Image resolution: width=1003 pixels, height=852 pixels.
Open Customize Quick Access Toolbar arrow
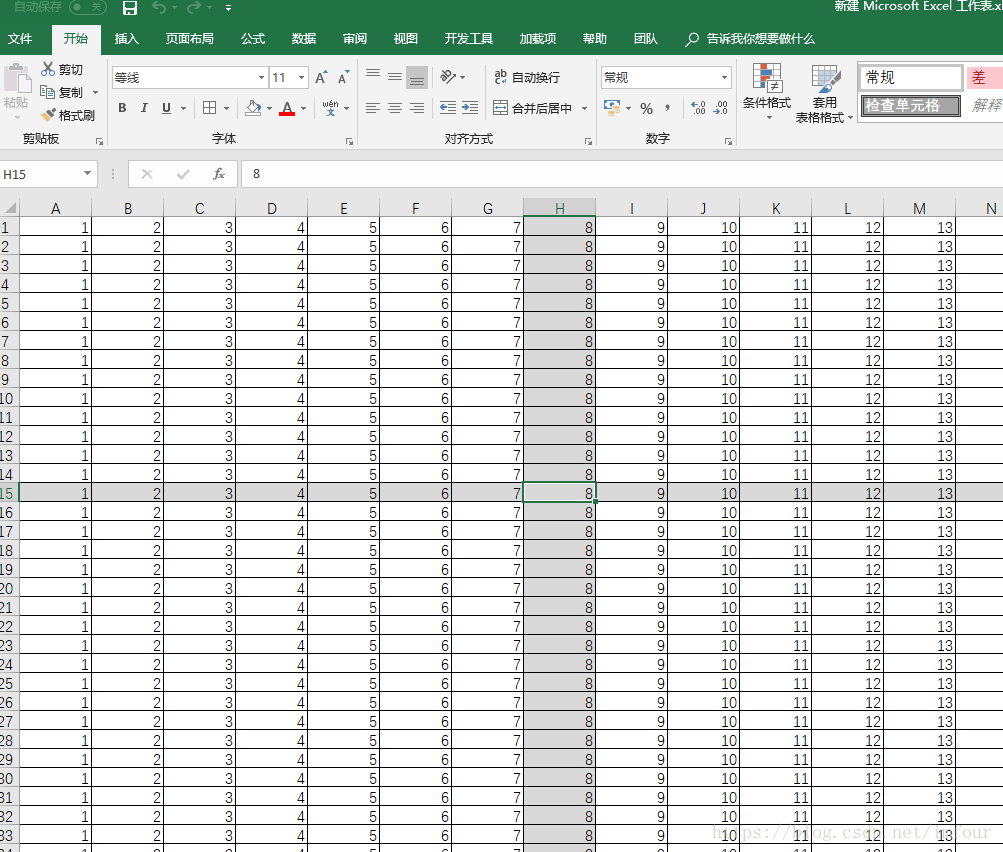coord(228,8)
